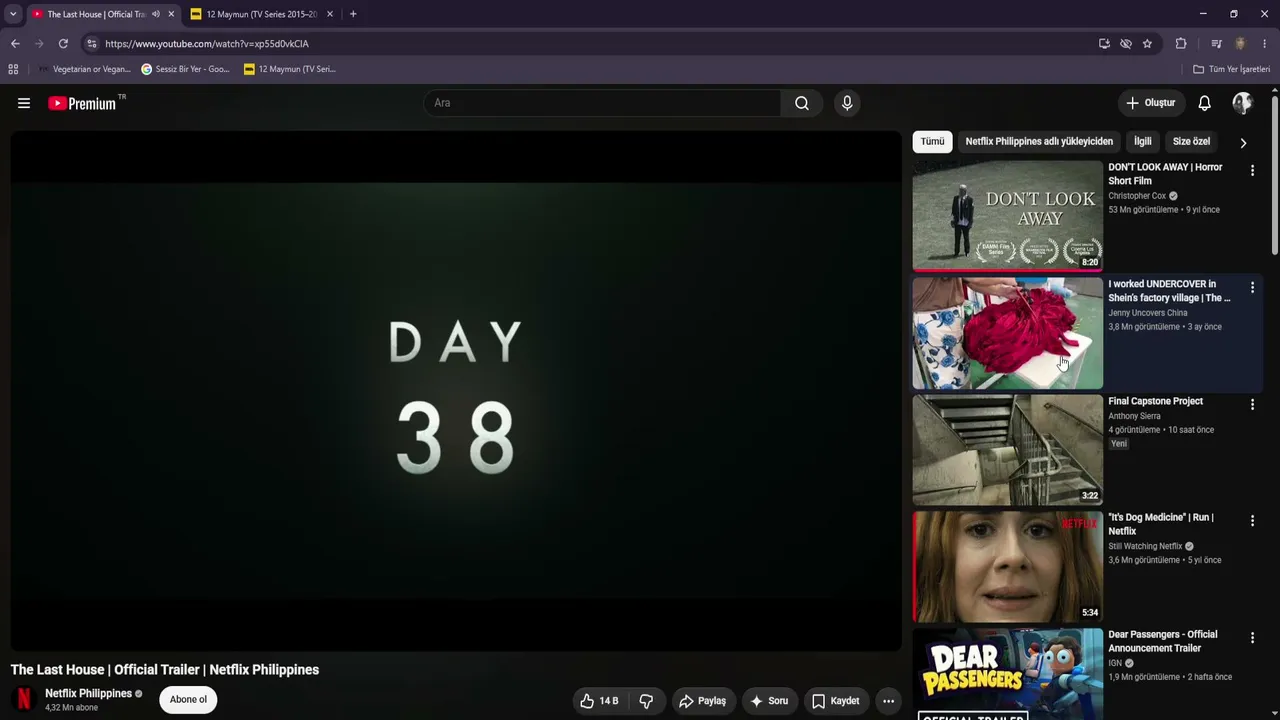The width and height of the screenshot is (1280, 720).
Task: Reload the current page
Action: coord(63,44)
